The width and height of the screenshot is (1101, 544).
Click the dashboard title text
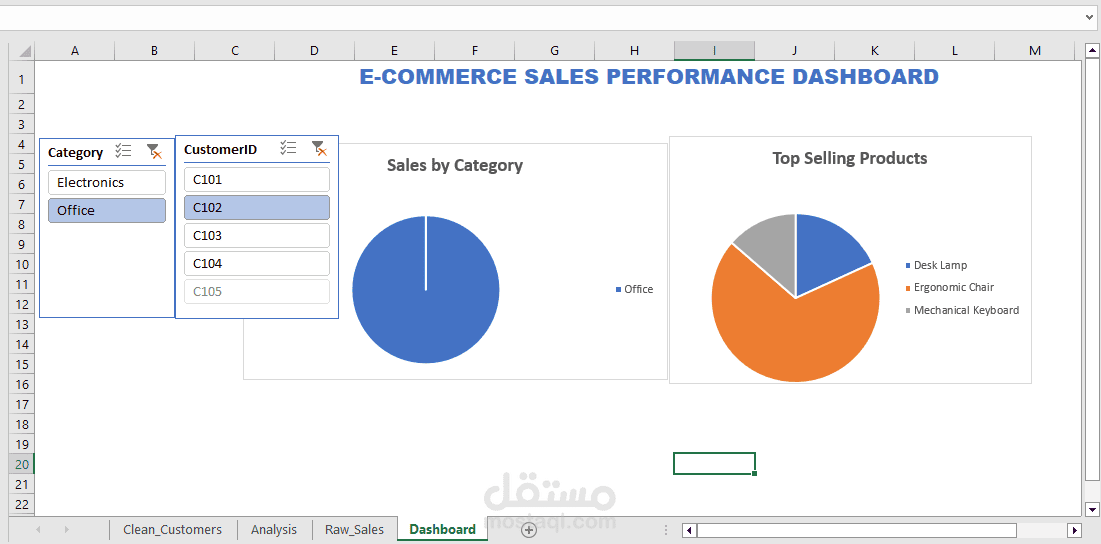coord(649,77)
